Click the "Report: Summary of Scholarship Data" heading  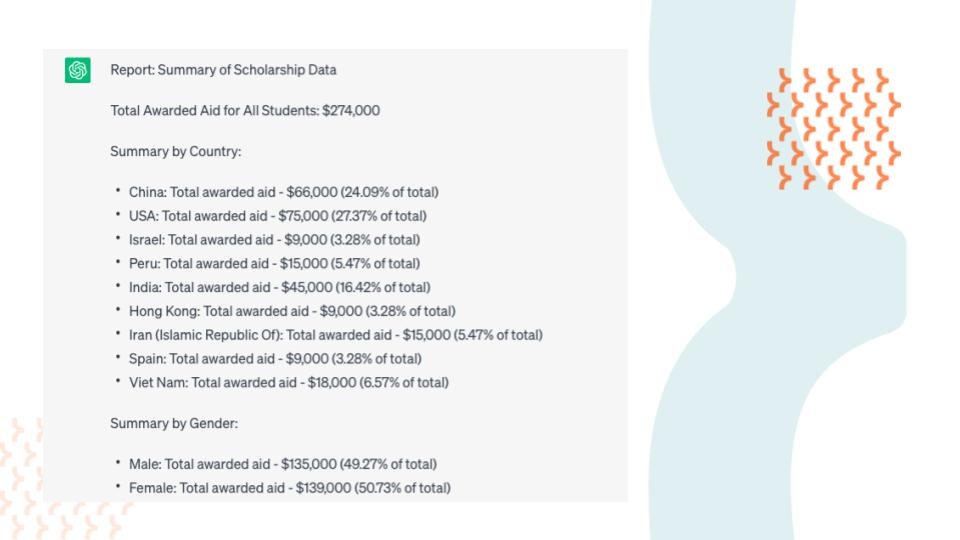pyautogui.click(x=223, y=70)
